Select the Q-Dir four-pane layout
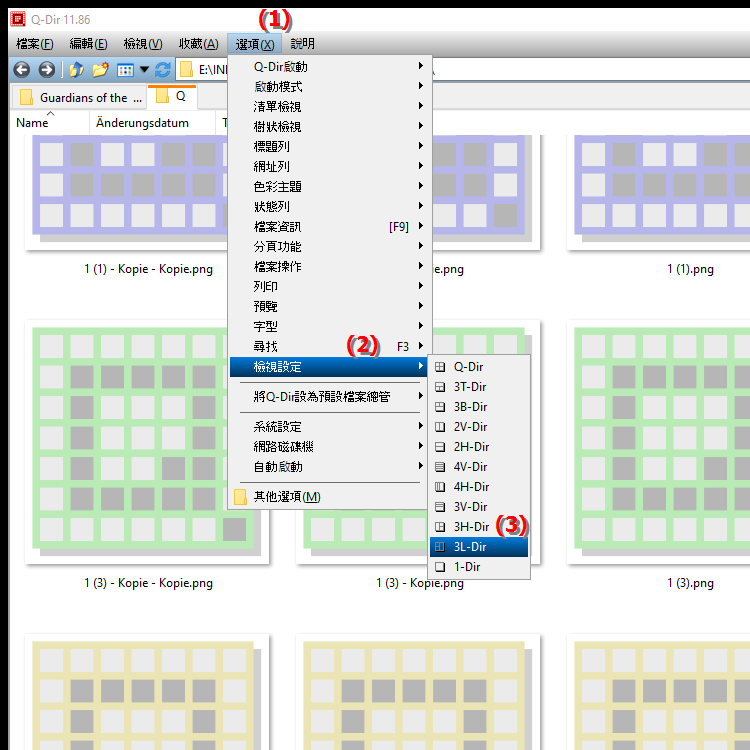The width and height of the screenshot is (750, 750). 468,367
